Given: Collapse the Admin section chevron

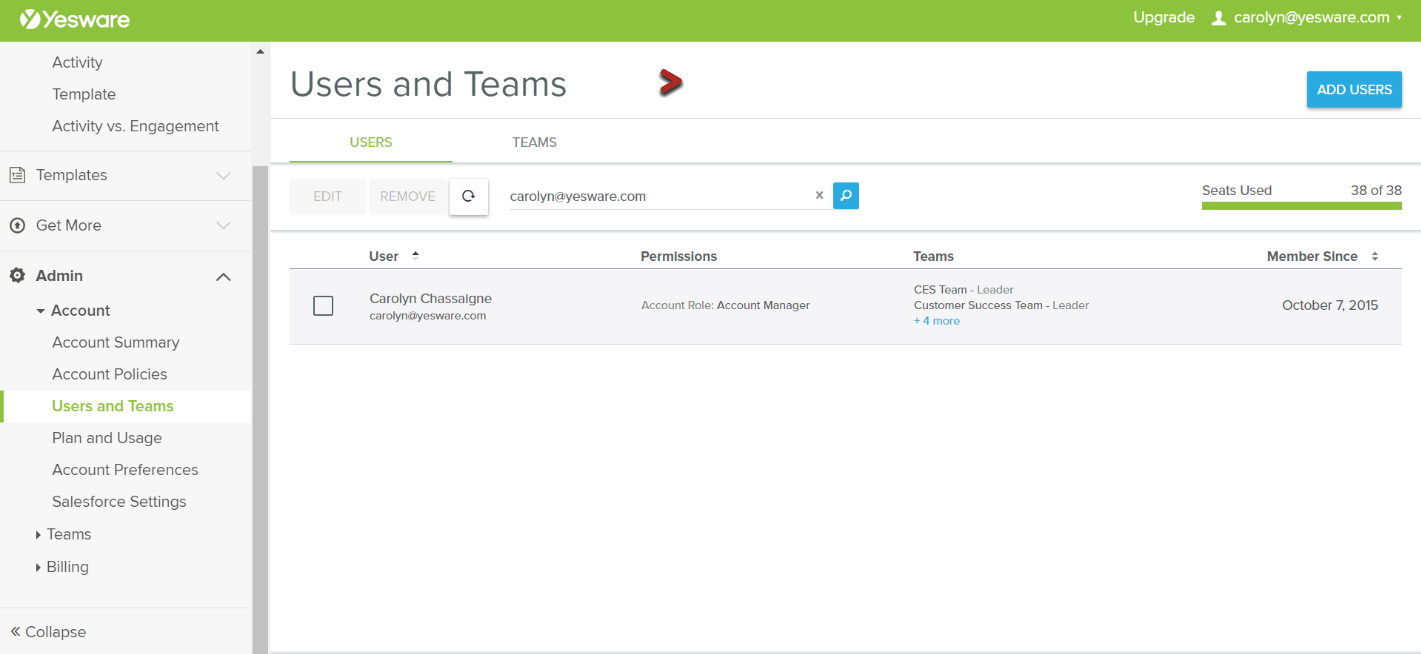Looking at the screenshot, I should tap(224, 276).
